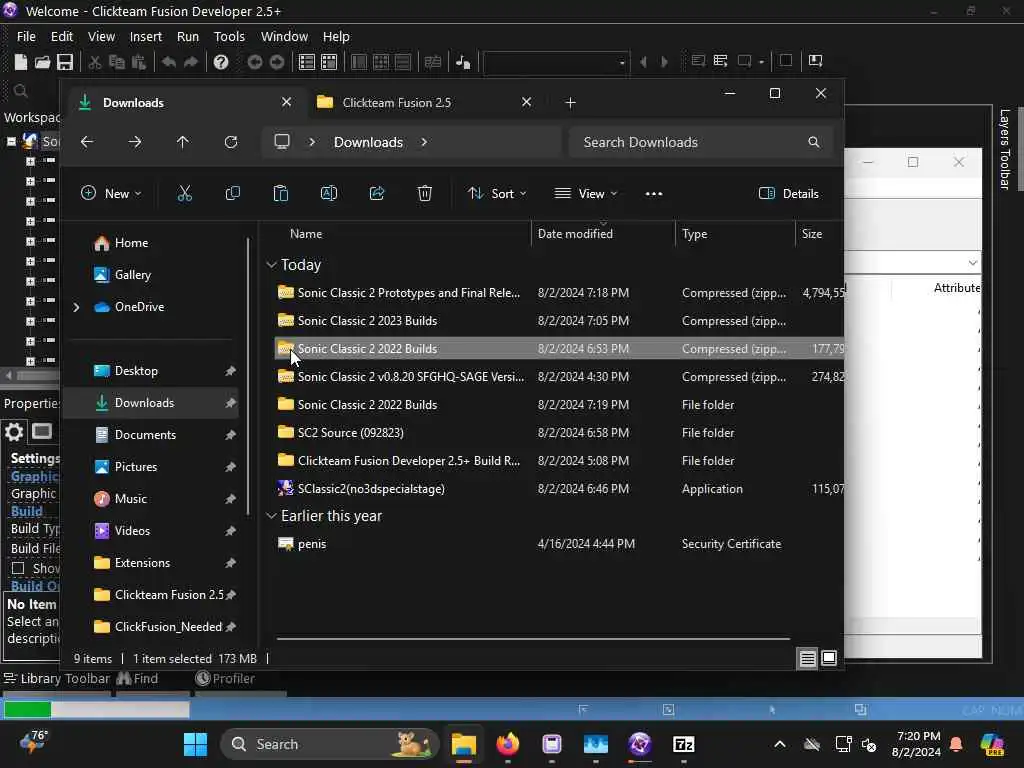The height and width of the screenshot is (768, 1024).
Task: Collapse the Today group
Action: (x=272, y=264)
